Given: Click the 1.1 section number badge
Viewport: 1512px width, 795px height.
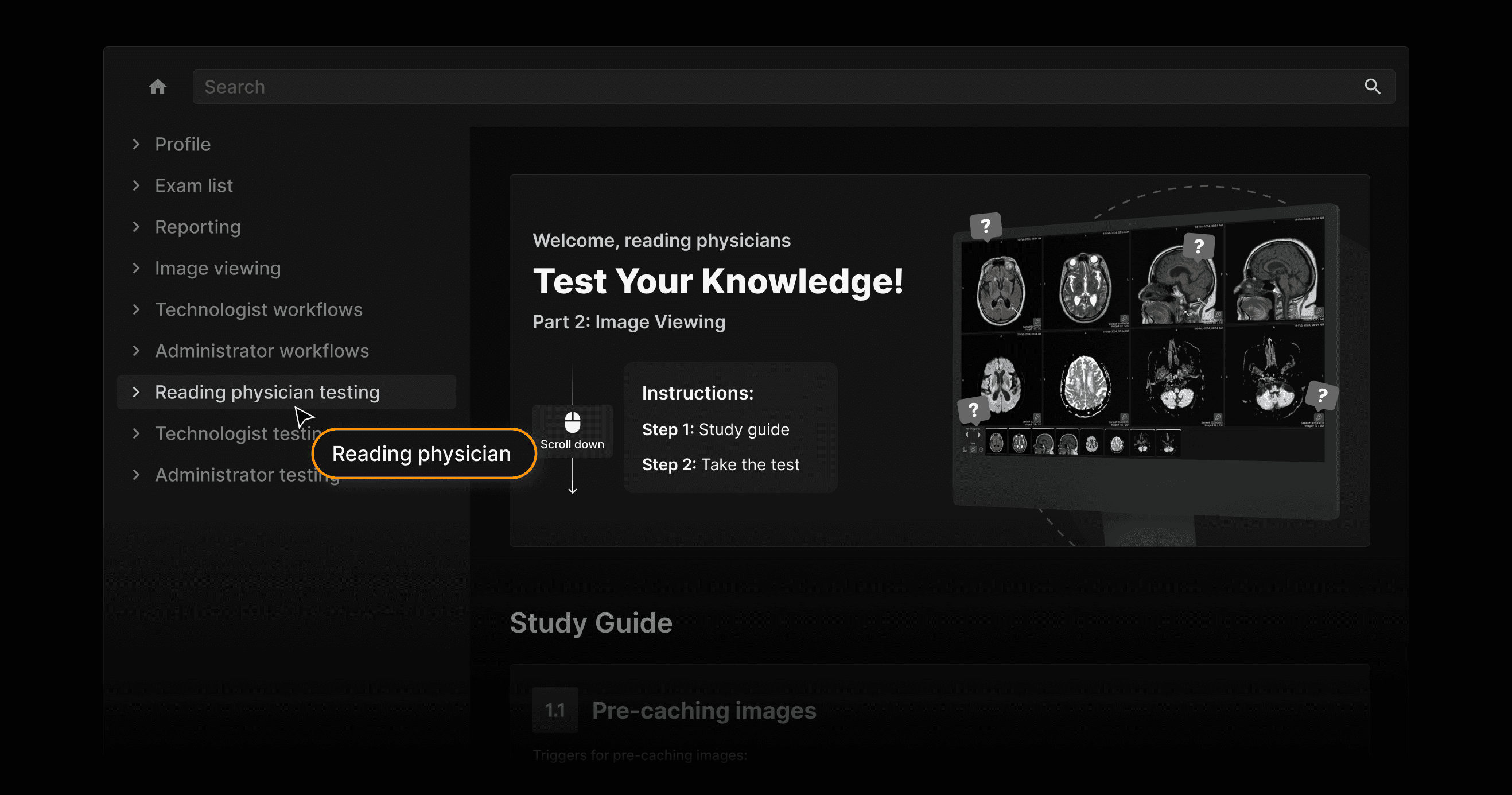Looking at the screenshot, I should (555, 710).
